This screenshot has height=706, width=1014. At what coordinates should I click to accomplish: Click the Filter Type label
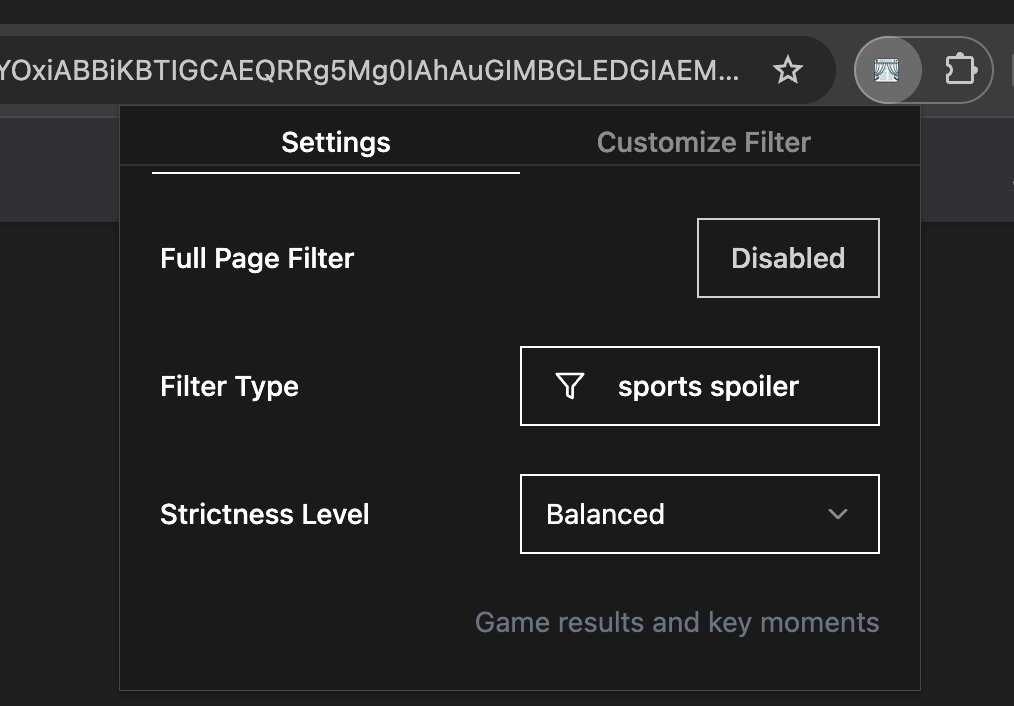[x=229, y=386]
